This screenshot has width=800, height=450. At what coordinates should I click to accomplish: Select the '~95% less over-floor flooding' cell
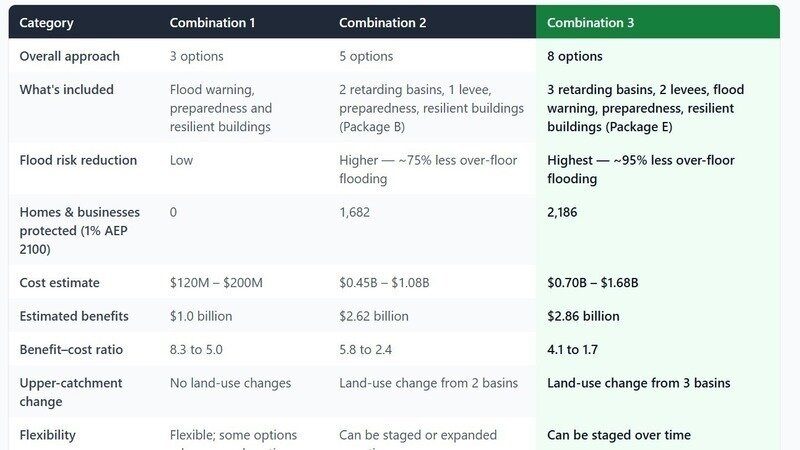(641, 169)
